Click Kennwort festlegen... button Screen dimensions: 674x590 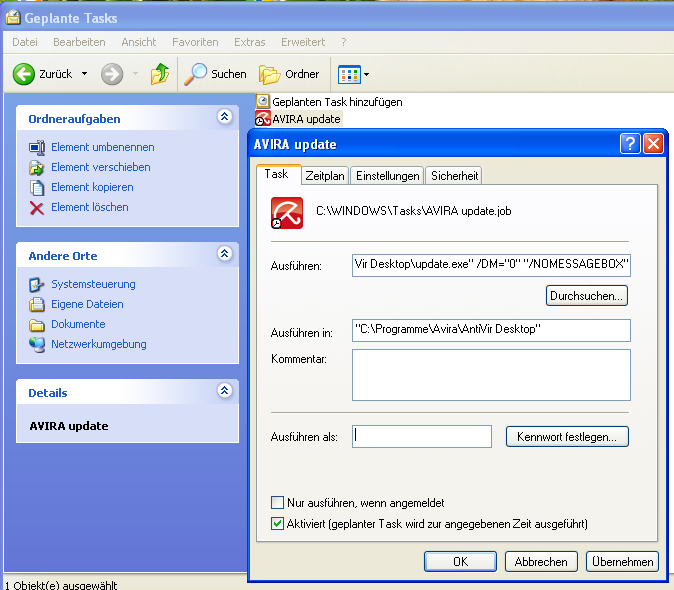pos(567,437)
